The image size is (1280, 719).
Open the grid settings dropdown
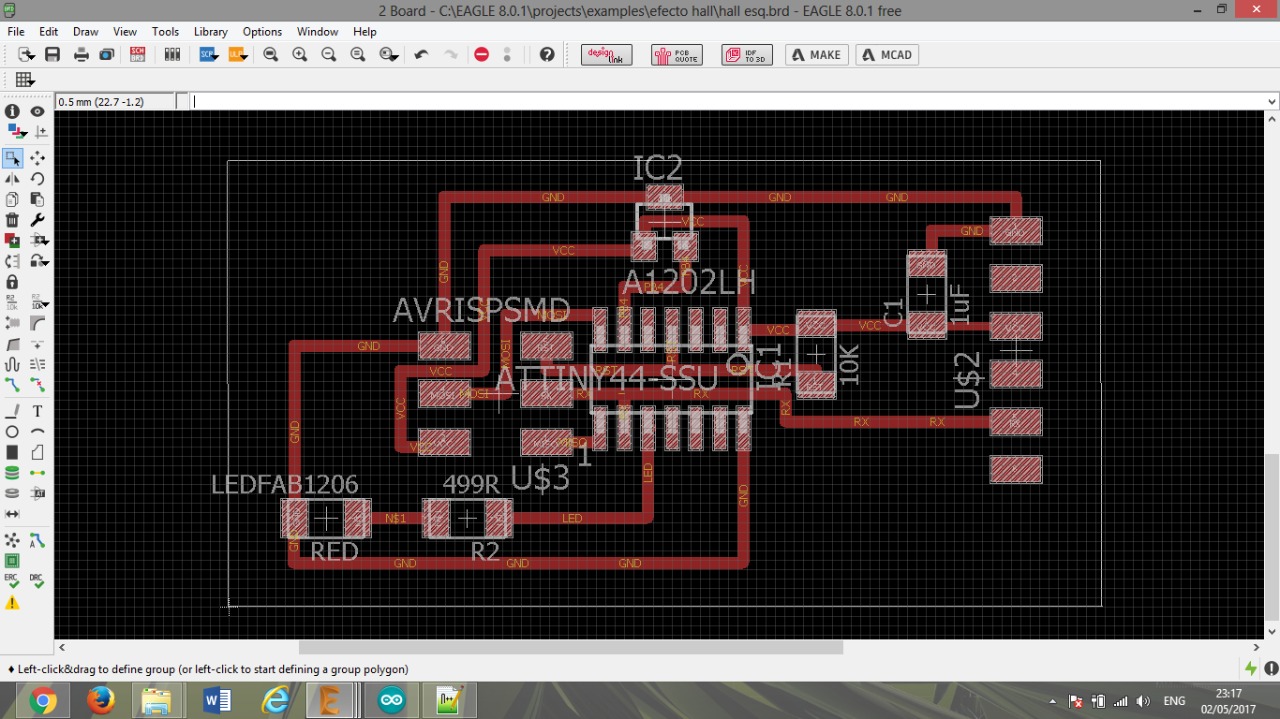pos(25,80)
